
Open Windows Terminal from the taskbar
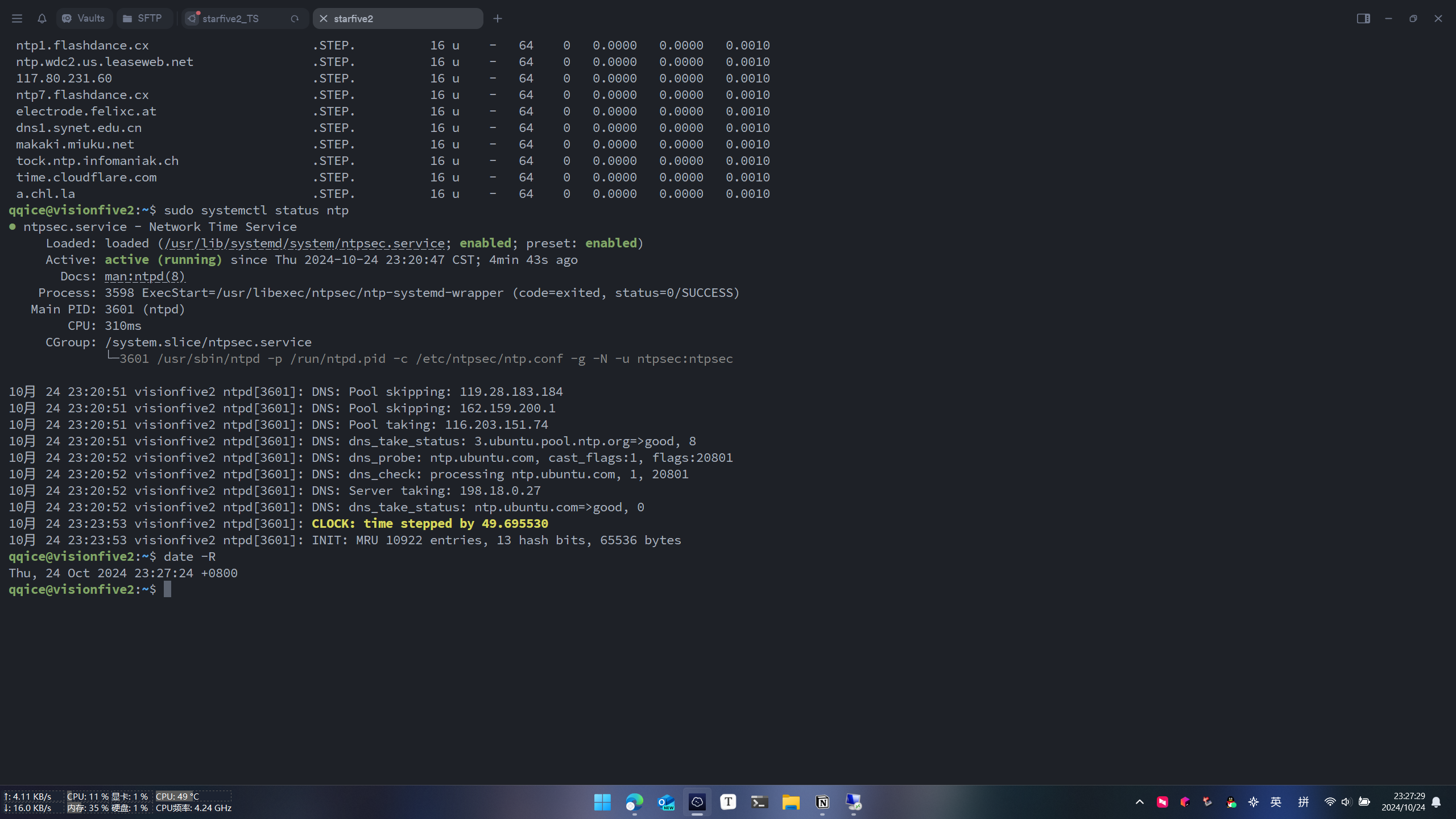[759, 802]
